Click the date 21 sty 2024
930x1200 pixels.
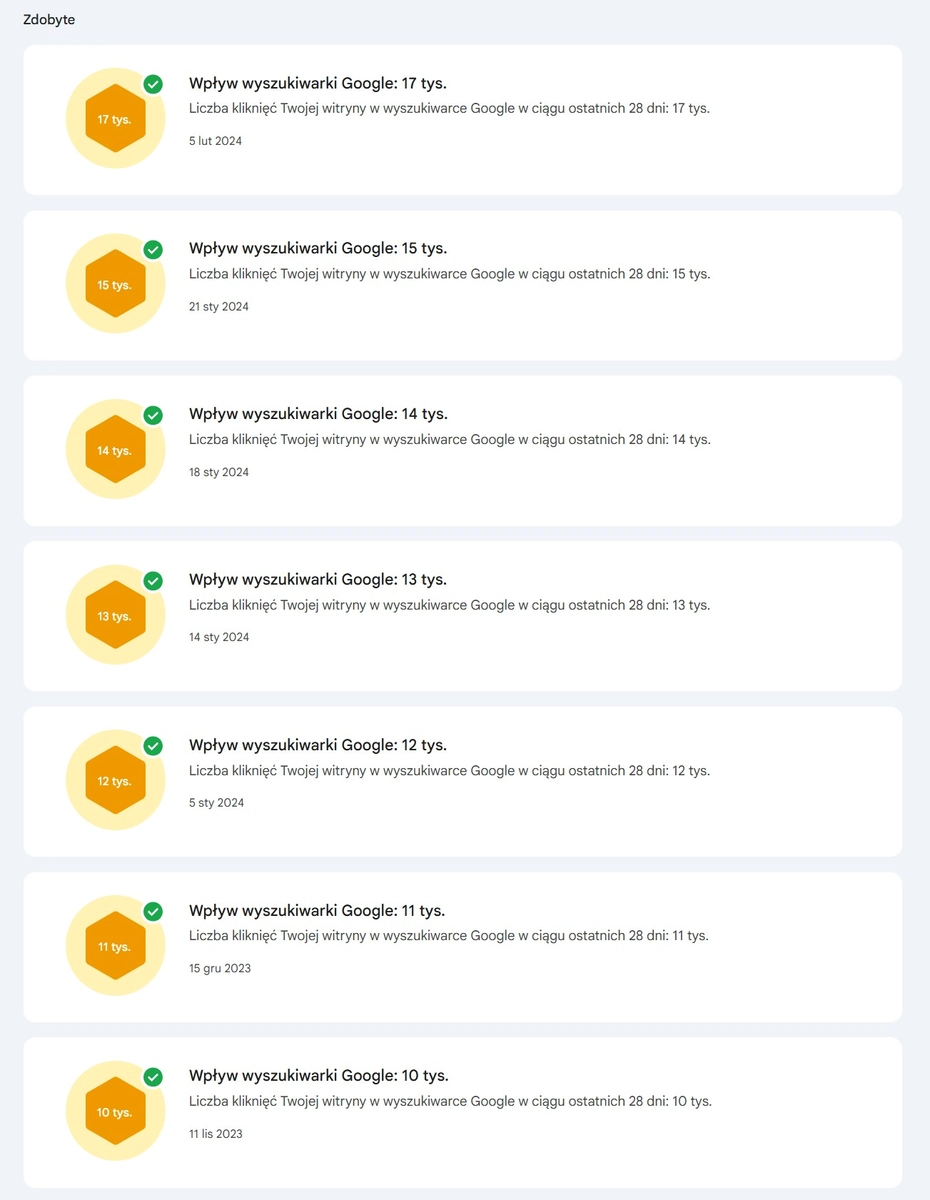click(219, 306)
